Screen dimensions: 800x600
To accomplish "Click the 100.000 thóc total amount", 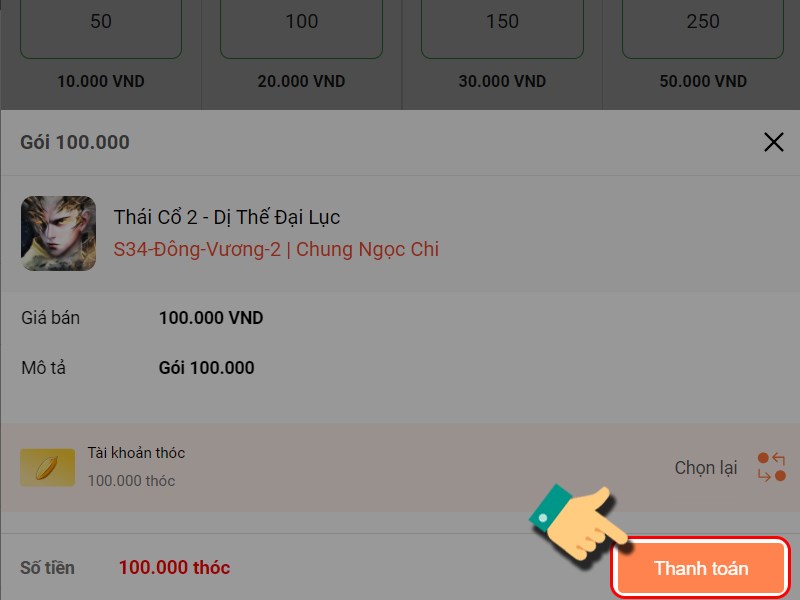I will (174, 568).
